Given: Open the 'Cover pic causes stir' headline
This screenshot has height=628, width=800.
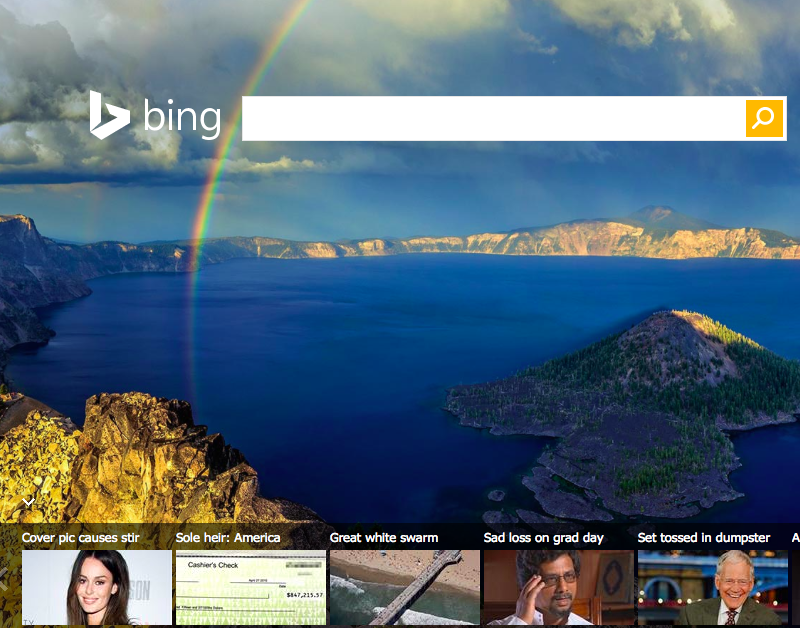Looking at the screenshot, I should tap(81, 538).
